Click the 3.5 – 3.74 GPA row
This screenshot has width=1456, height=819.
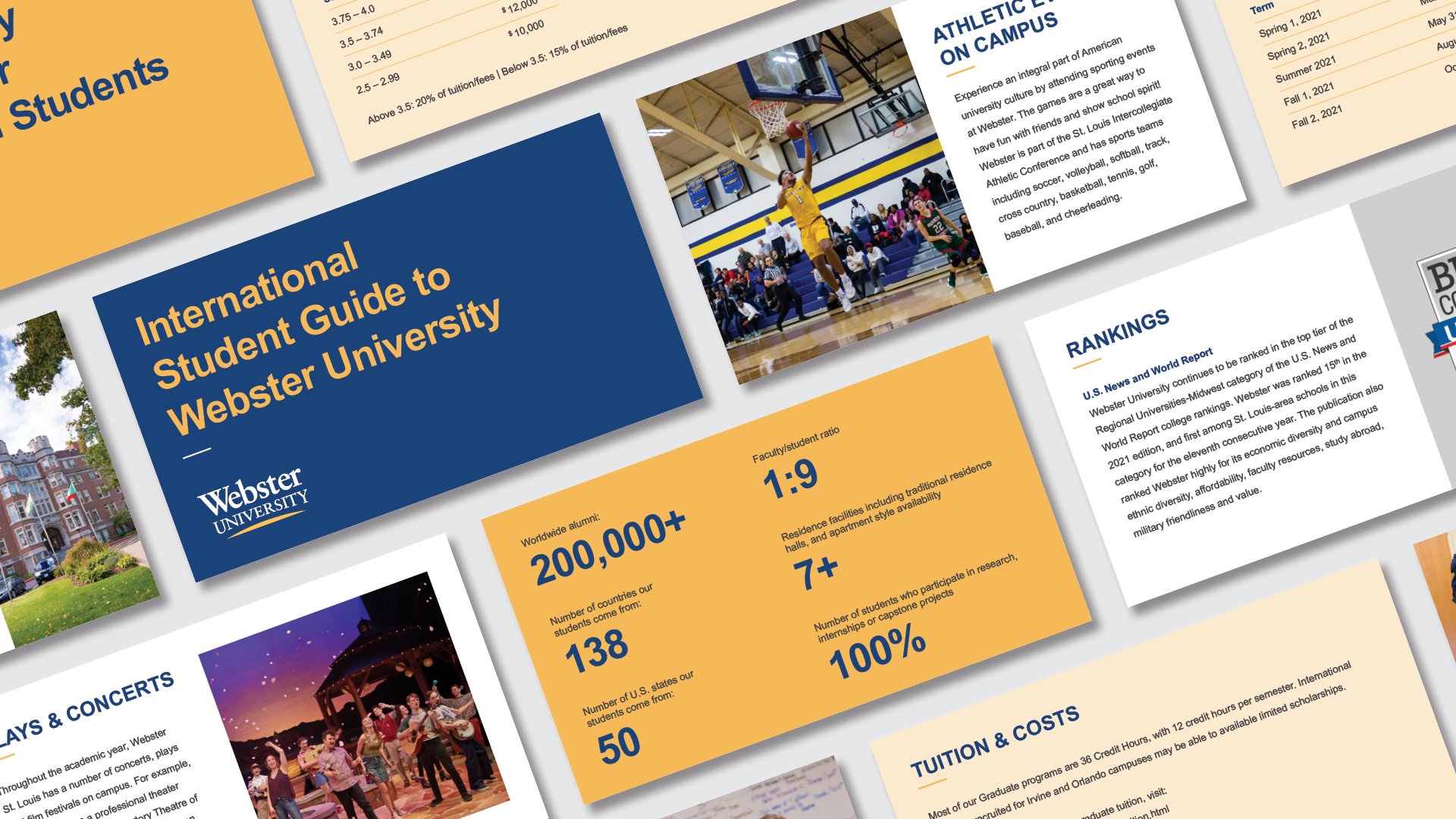tap(362, 38)
